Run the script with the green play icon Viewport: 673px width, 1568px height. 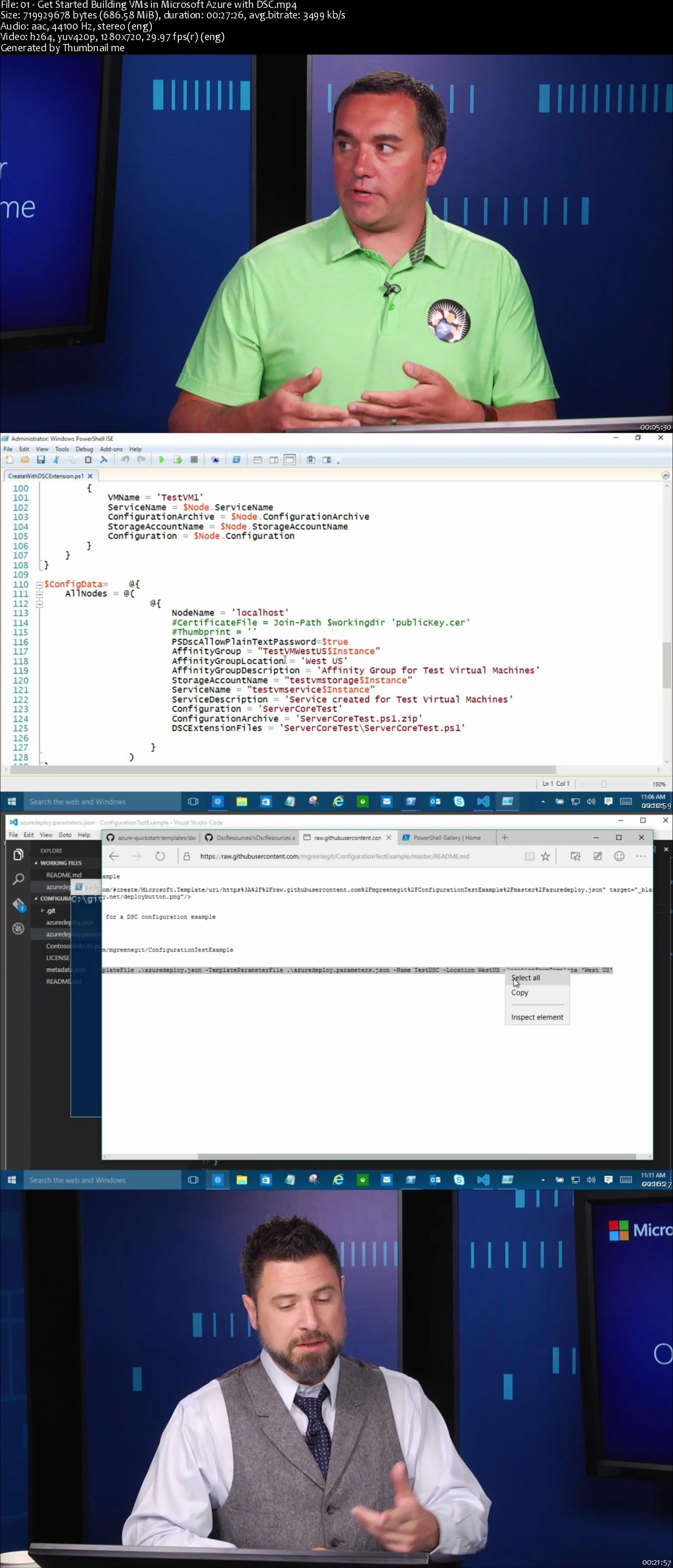(x=162, y=460)
